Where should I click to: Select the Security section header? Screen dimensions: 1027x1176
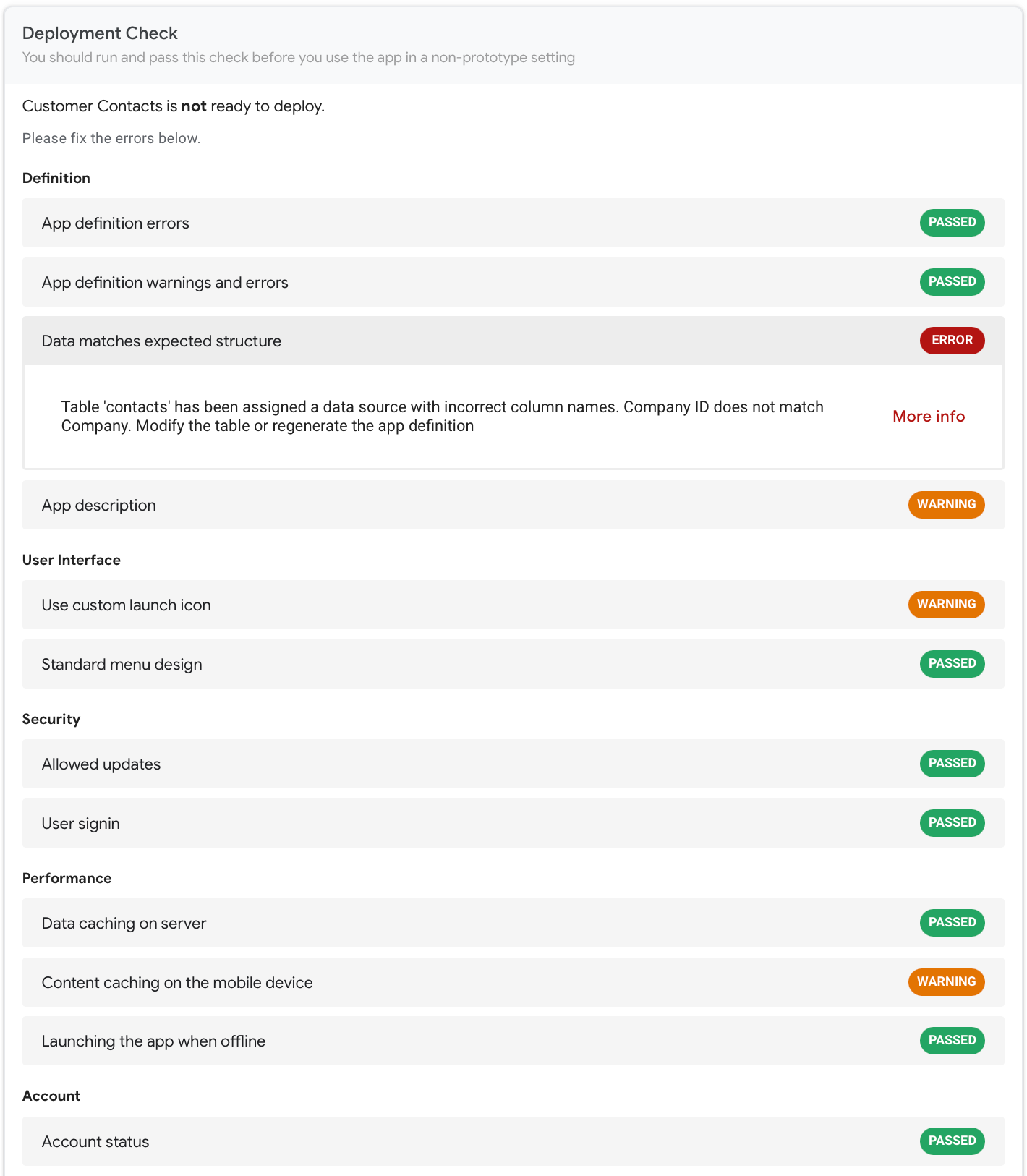51,718
